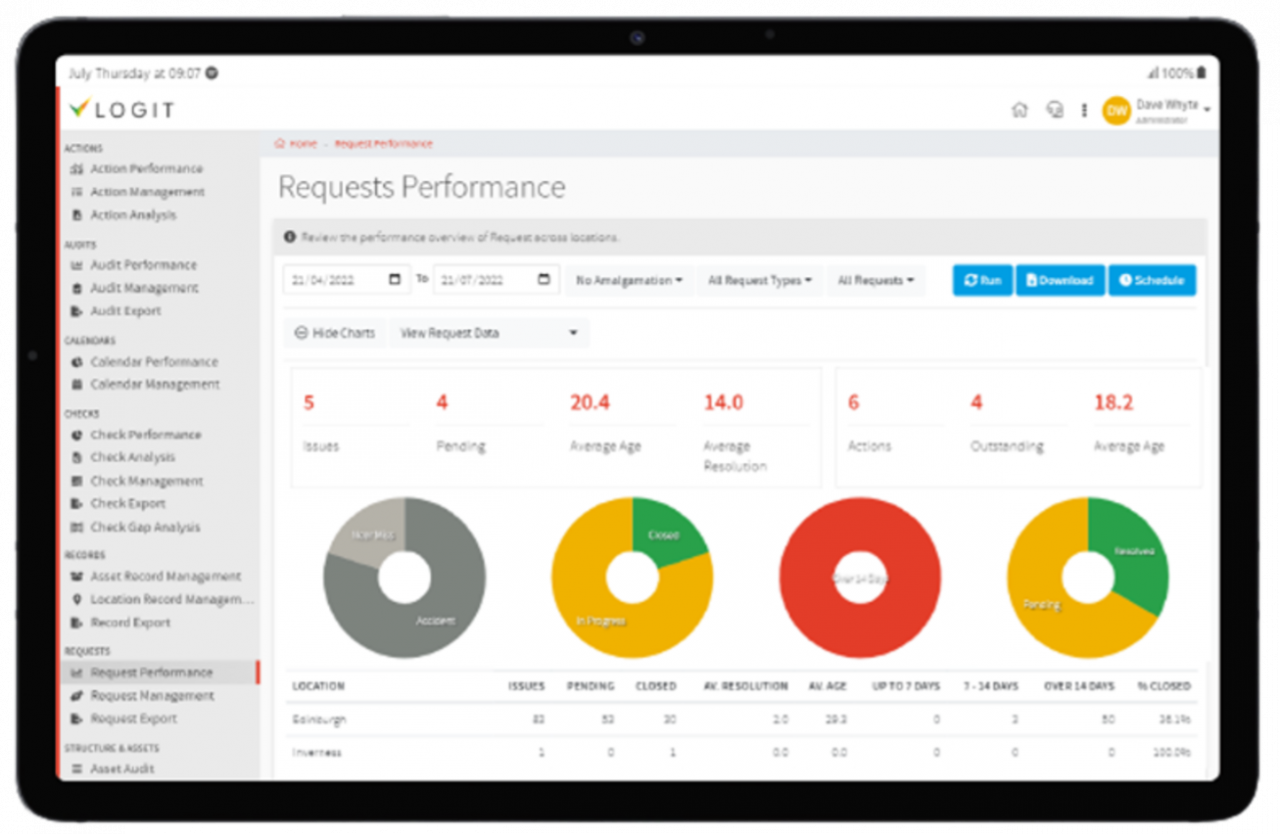The width and height of the screenshot is (1280, 834).
Task: Click the Download button
Action: tap(1060, 281)
